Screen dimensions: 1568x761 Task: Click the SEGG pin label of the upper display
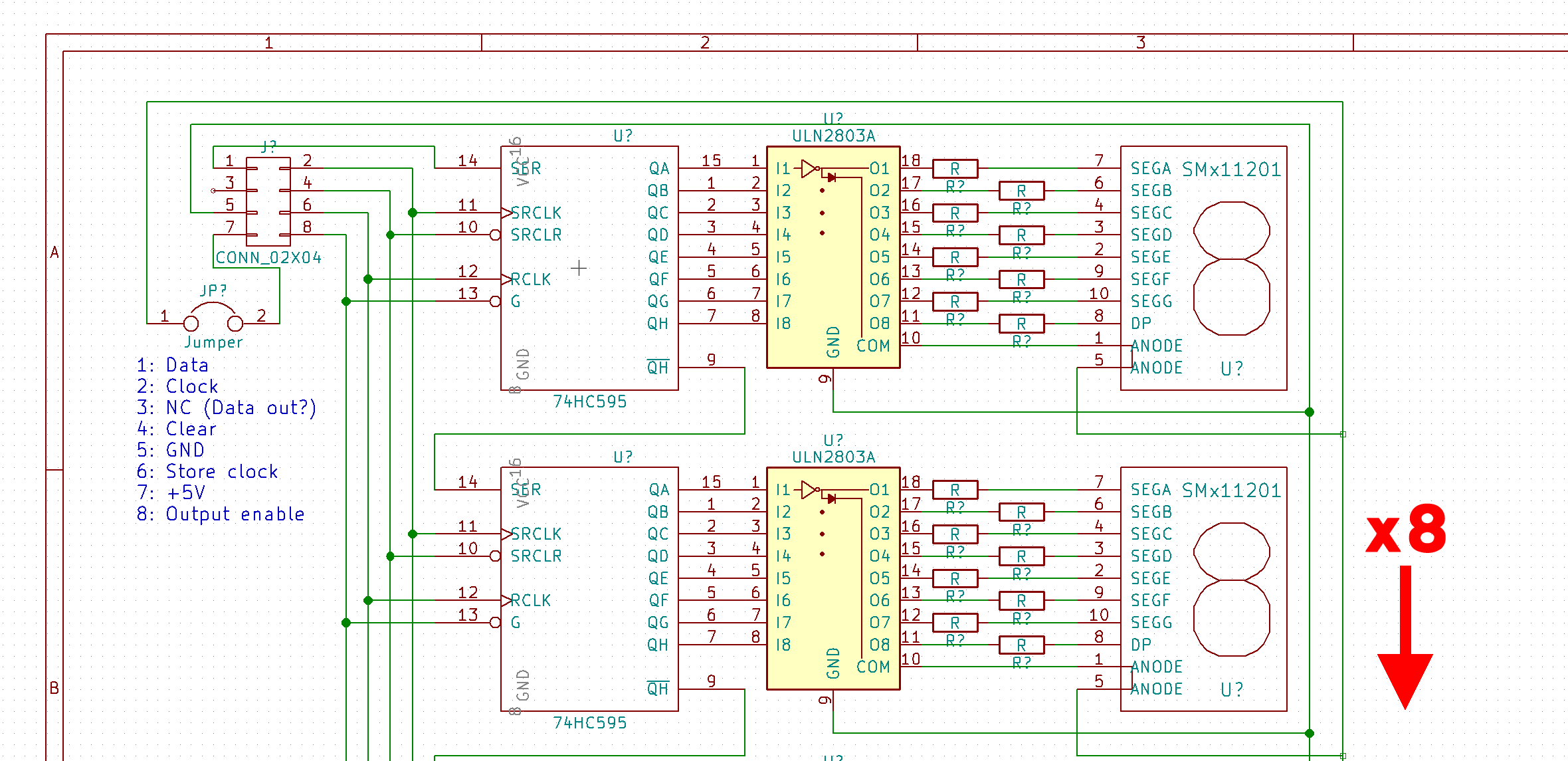click(x=1151, y=301)
